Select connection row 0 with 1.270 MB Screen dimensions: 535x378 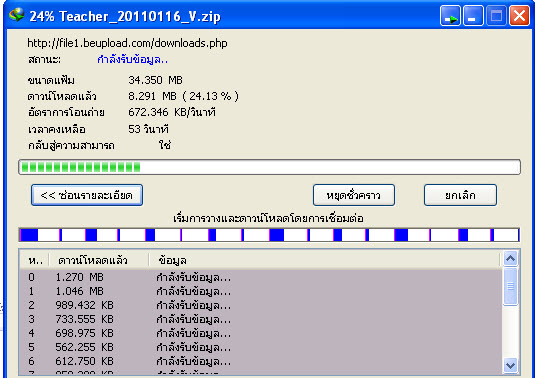point(261,277)
